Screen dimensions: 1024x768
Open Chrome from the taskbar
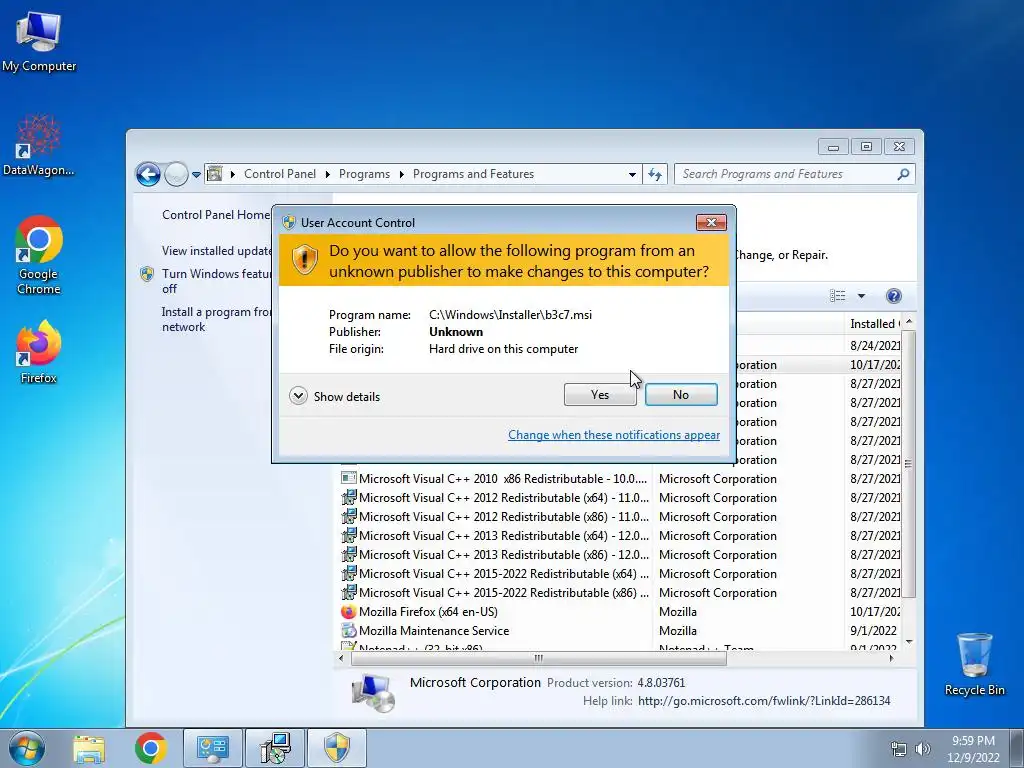(x=151, y=749)
